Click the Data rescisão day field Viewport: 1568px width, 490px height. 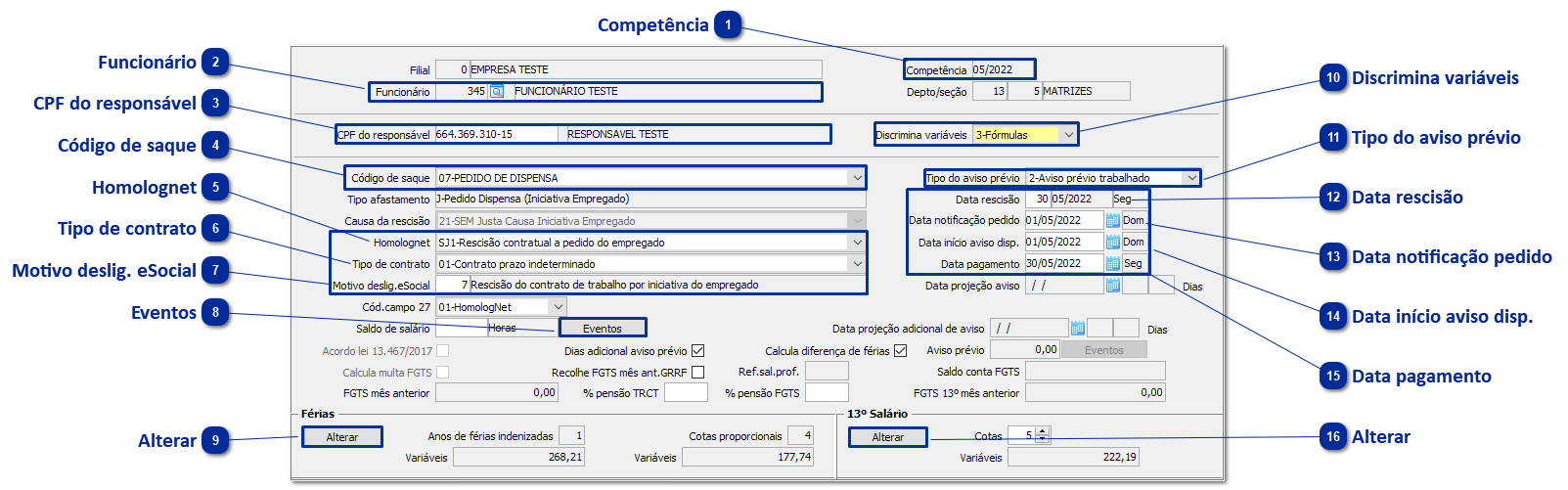click(1038, 200)
